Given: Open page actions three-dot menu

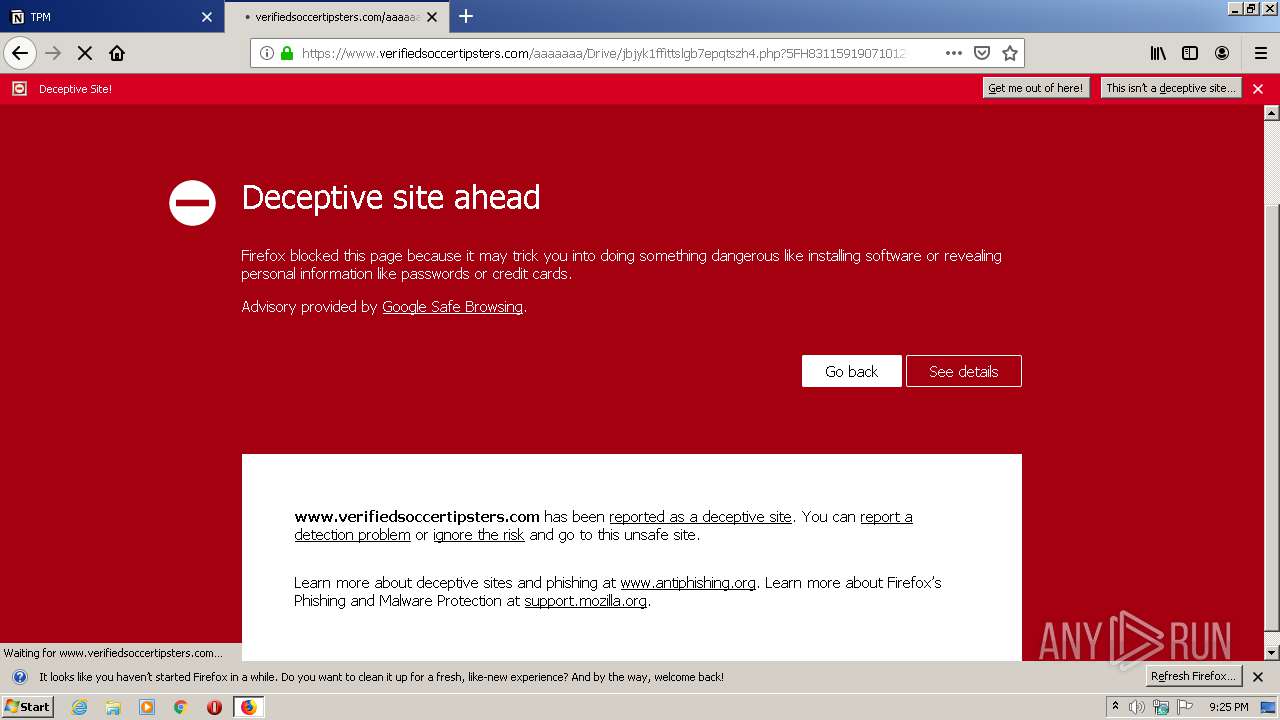Looking at the screenshot, I should (x=954, y=53).
